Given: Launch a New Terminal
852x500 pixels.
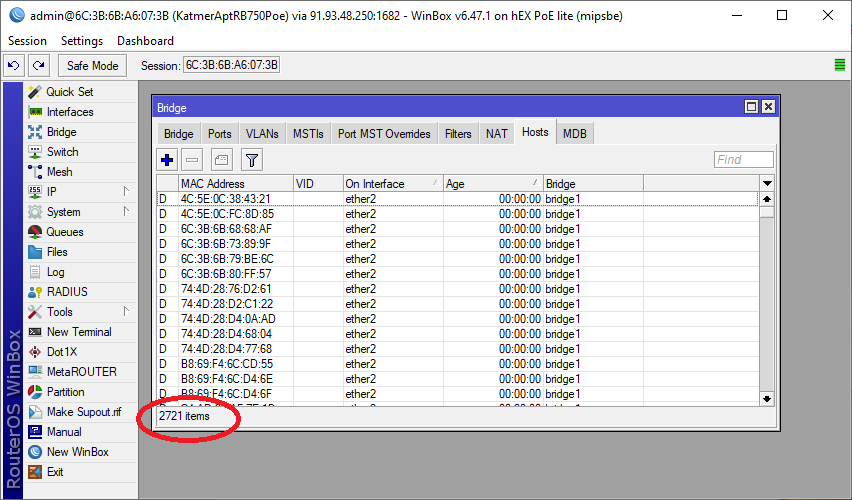Looking at the screenshot, I should 80,332.
